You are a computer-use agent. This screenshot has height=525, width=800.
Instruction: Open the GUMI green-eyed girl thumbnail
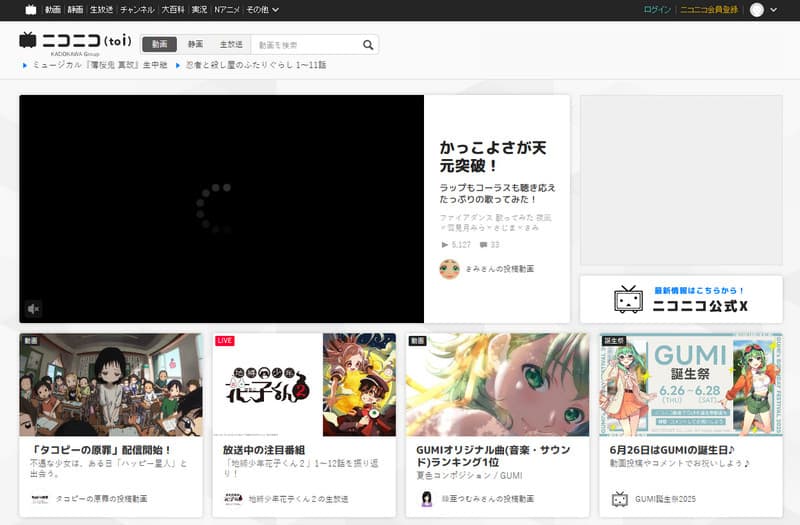[497, 385]
